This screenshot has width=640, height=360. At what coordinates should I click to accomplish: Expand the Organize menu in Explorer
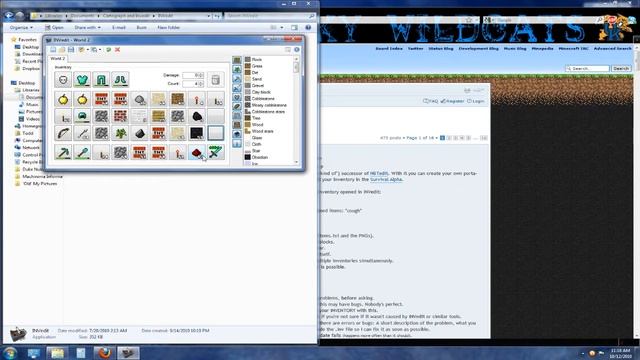pyautogui.click(x=21, y=27)
